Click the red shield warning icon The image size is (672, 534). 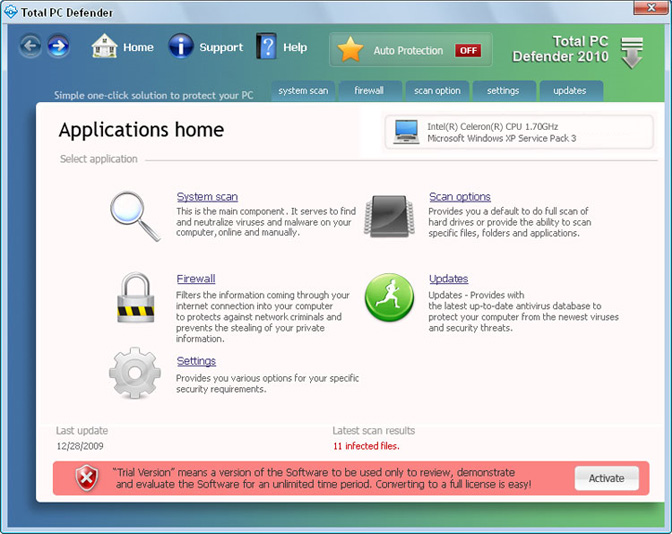[x=87, y=478]
